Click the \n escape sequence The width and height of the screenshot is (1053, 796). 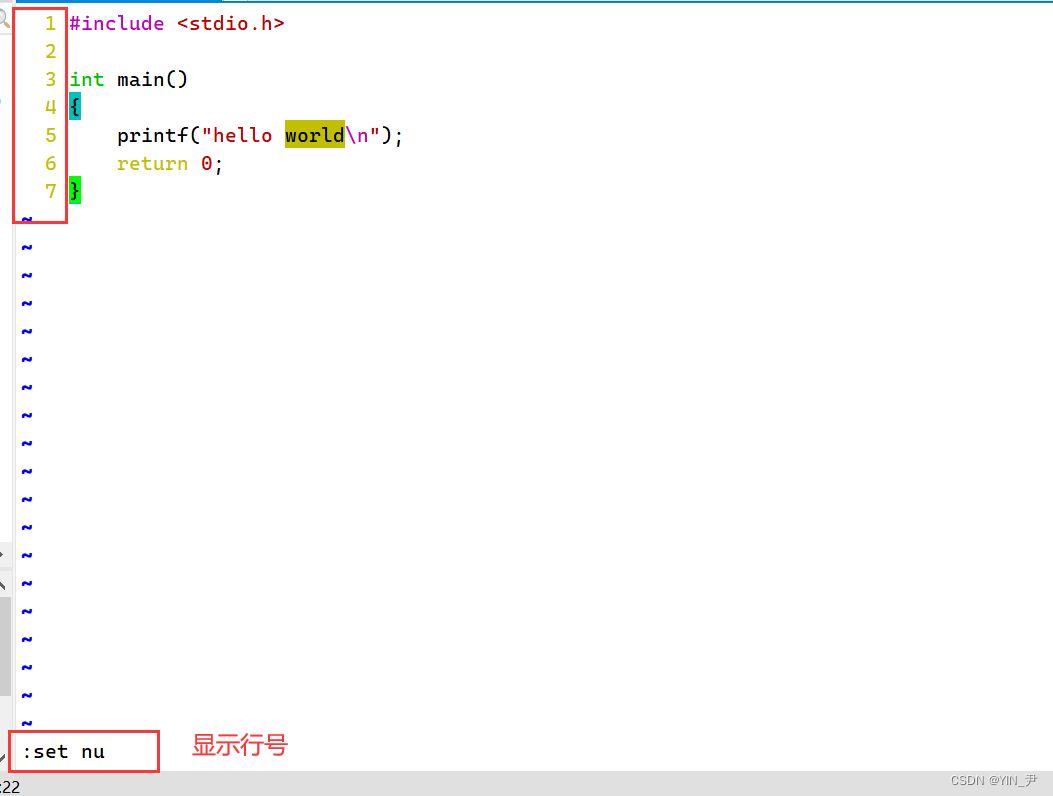click(x=357, y=135)
